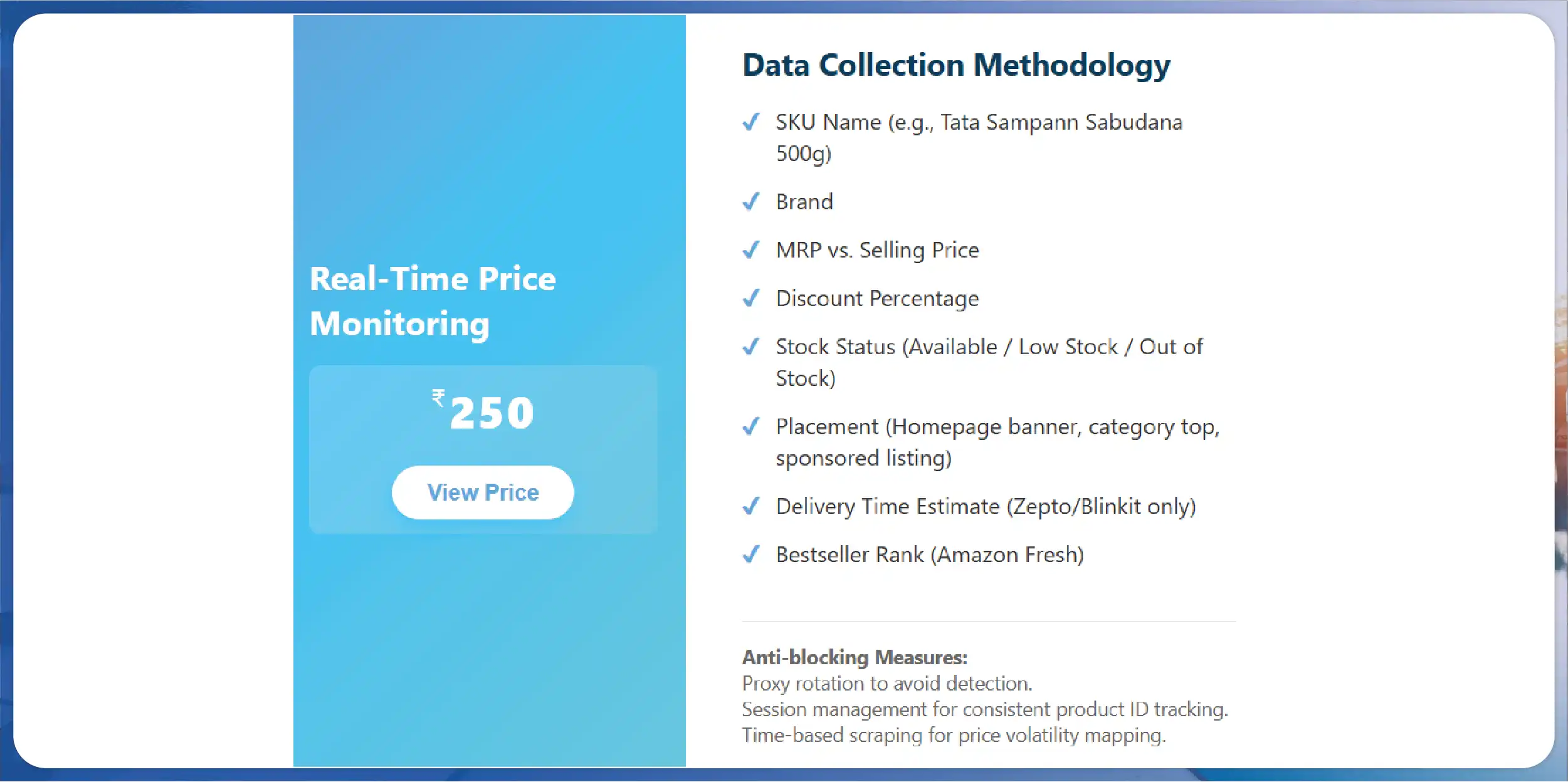This screenshot has height=782, width=1568.
Task: Click the Proxy rotation to avoid detection line
Action: (x=887, y=683)
